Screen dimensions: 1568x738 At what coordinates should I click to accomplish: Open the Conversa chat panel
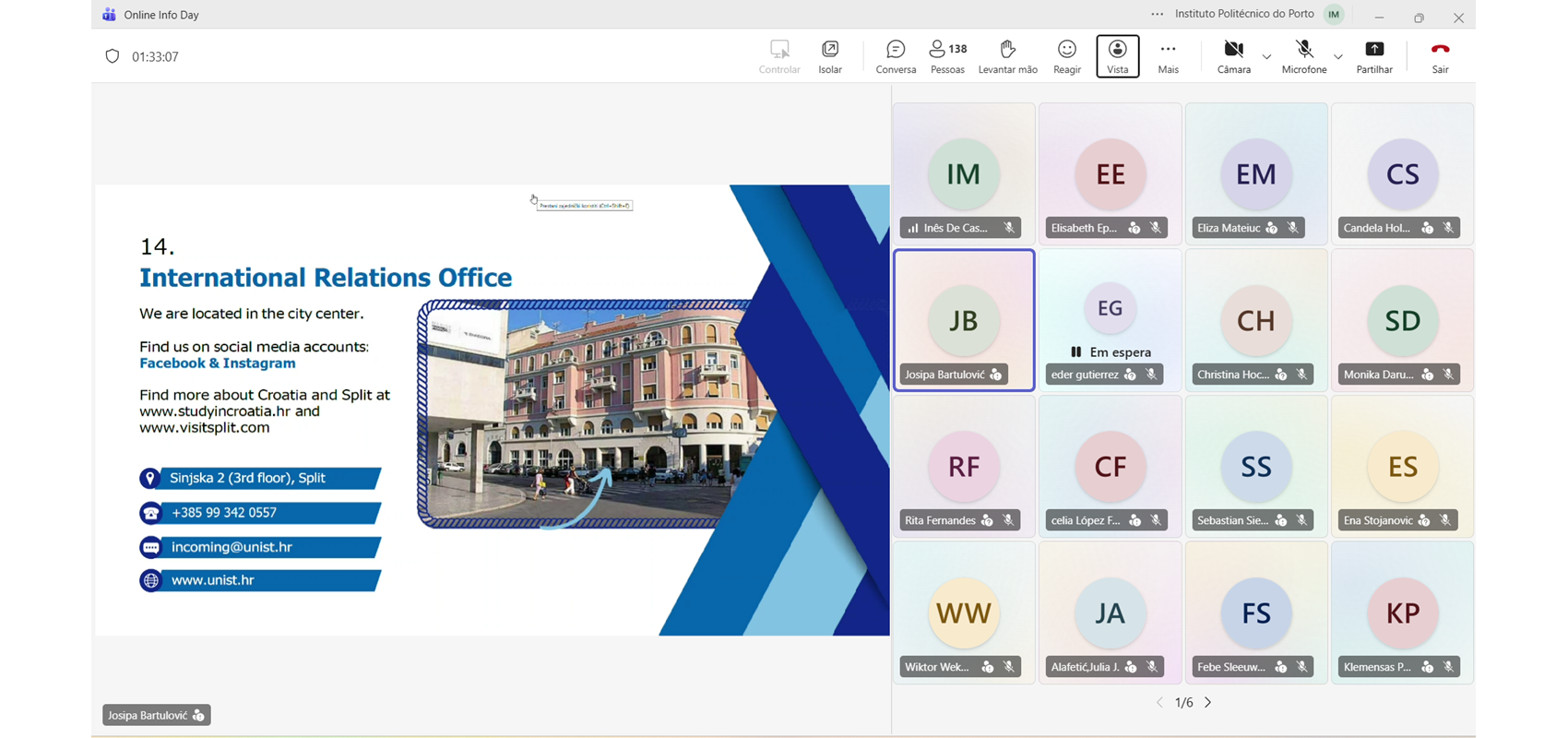click(896, 56)
